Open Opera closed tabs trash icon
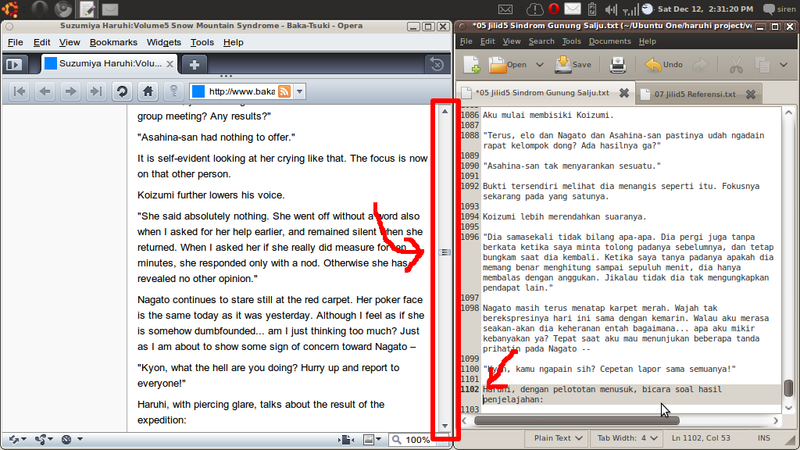800x450 pixels. (x=437, y=64)
